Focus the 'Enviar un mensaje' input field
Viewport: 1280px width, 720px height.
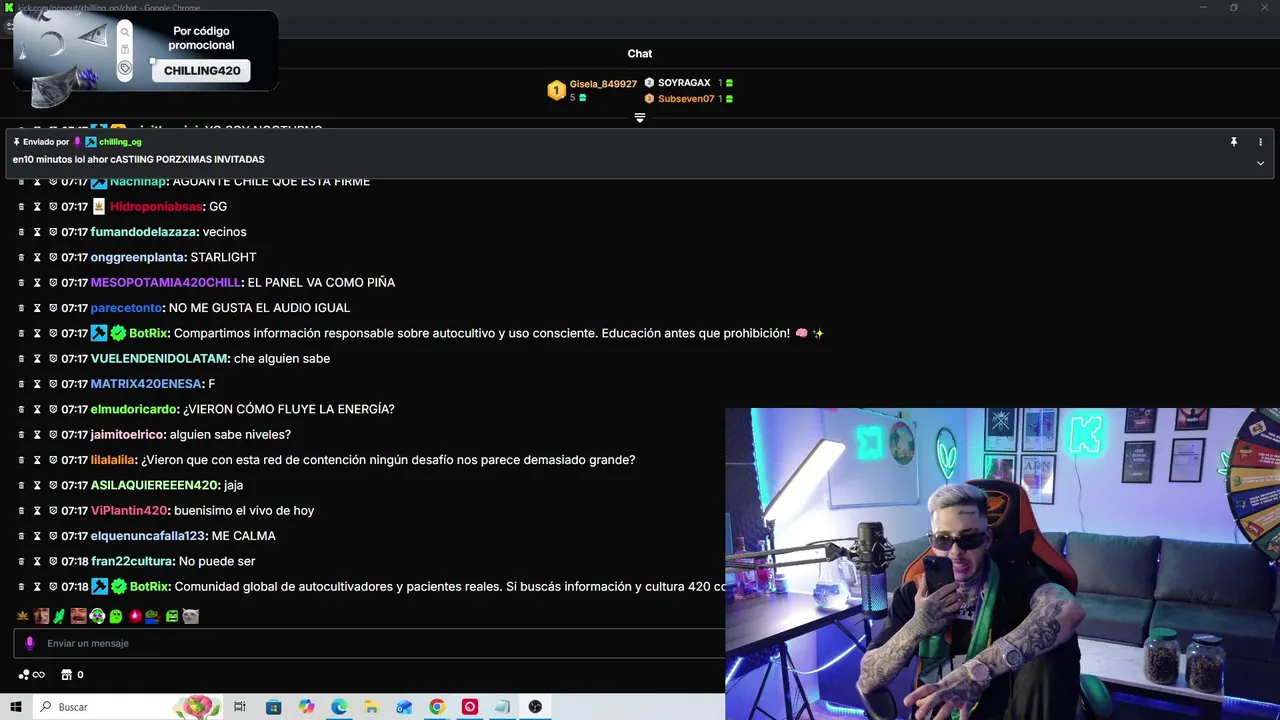coord(370,644)
